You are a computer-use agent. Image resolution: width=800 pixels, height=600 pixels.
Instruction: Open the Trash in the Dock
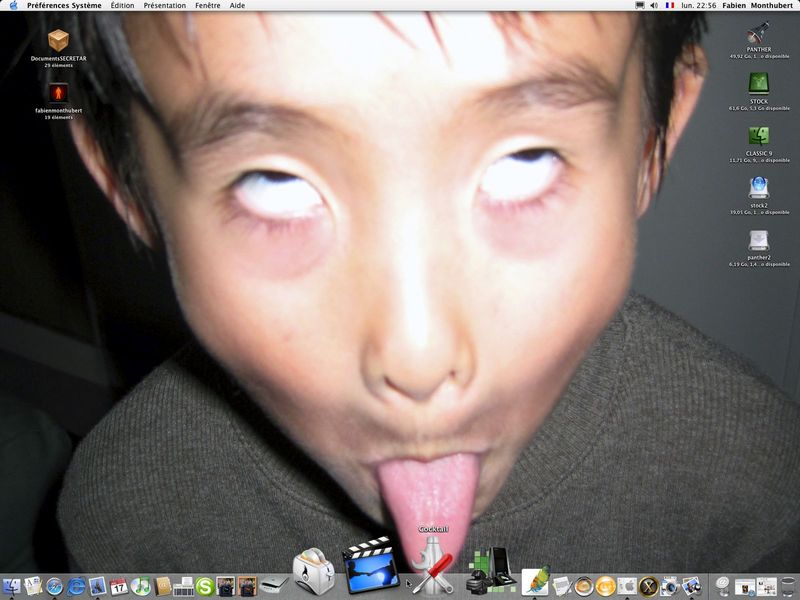click(789, 586)
